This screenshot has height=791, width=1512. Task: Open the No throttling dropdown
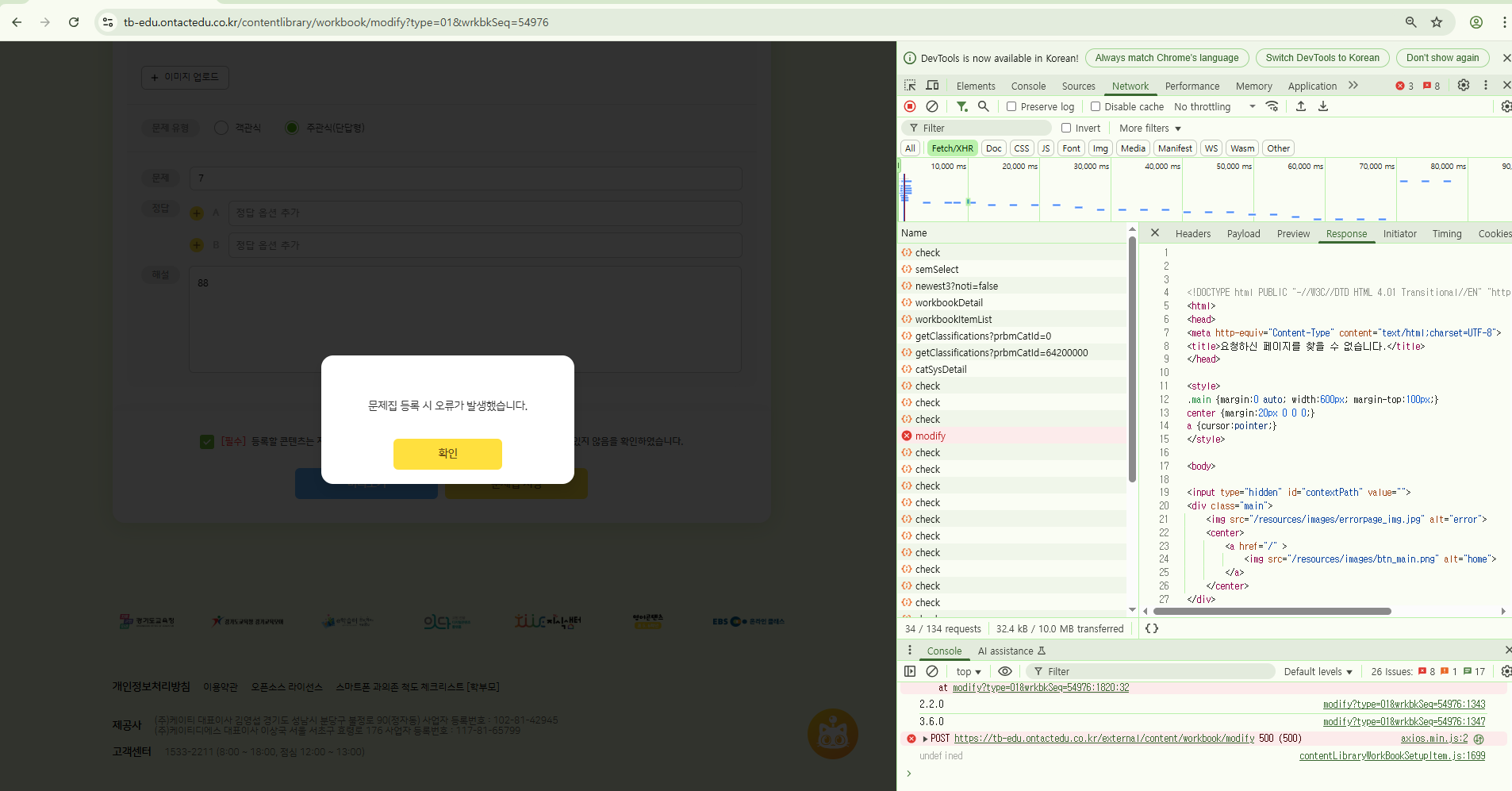[x=1215, y=106]
